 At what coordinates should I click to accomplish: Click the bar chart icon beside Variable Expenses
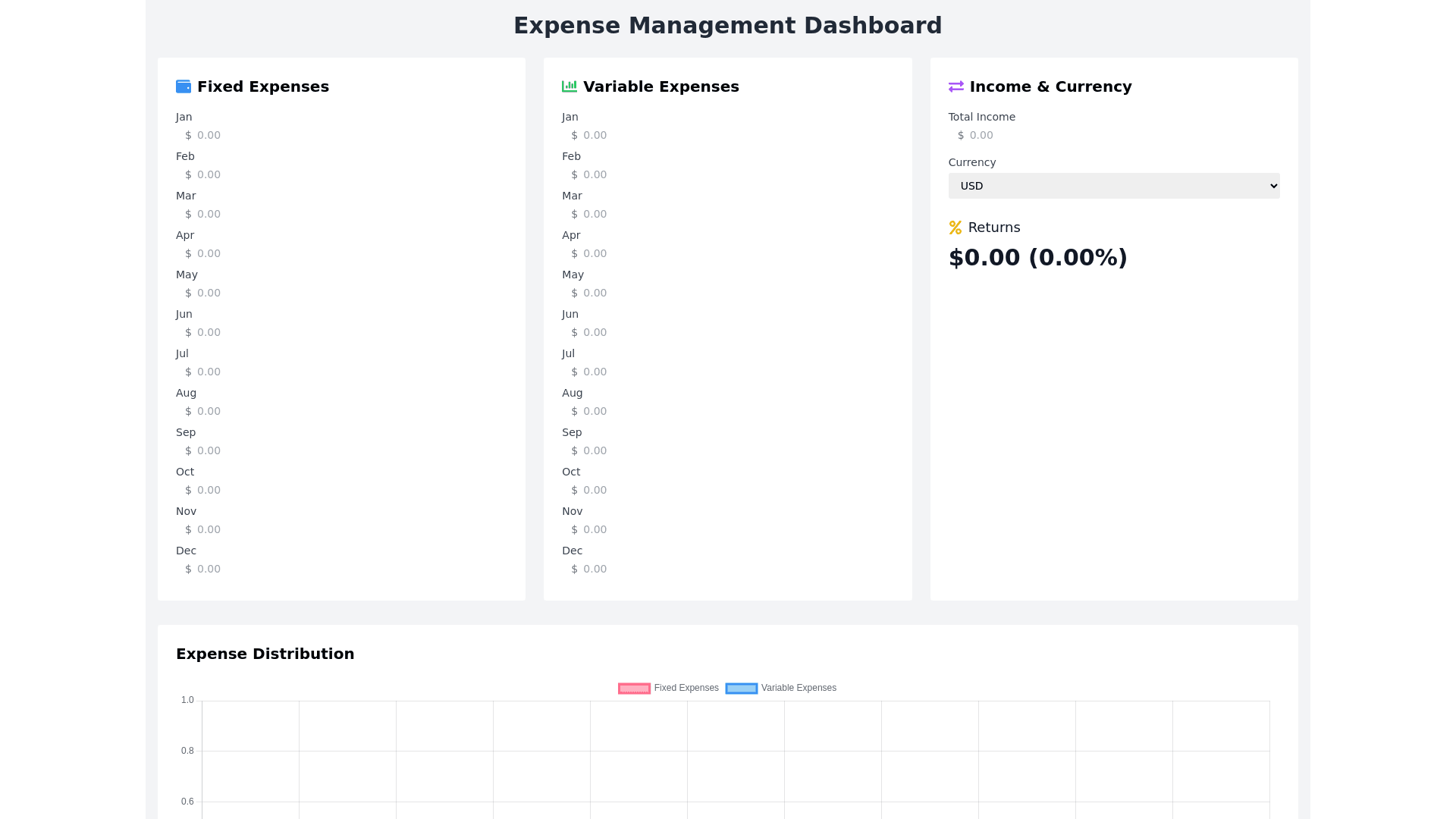click(x=570, y=86)
